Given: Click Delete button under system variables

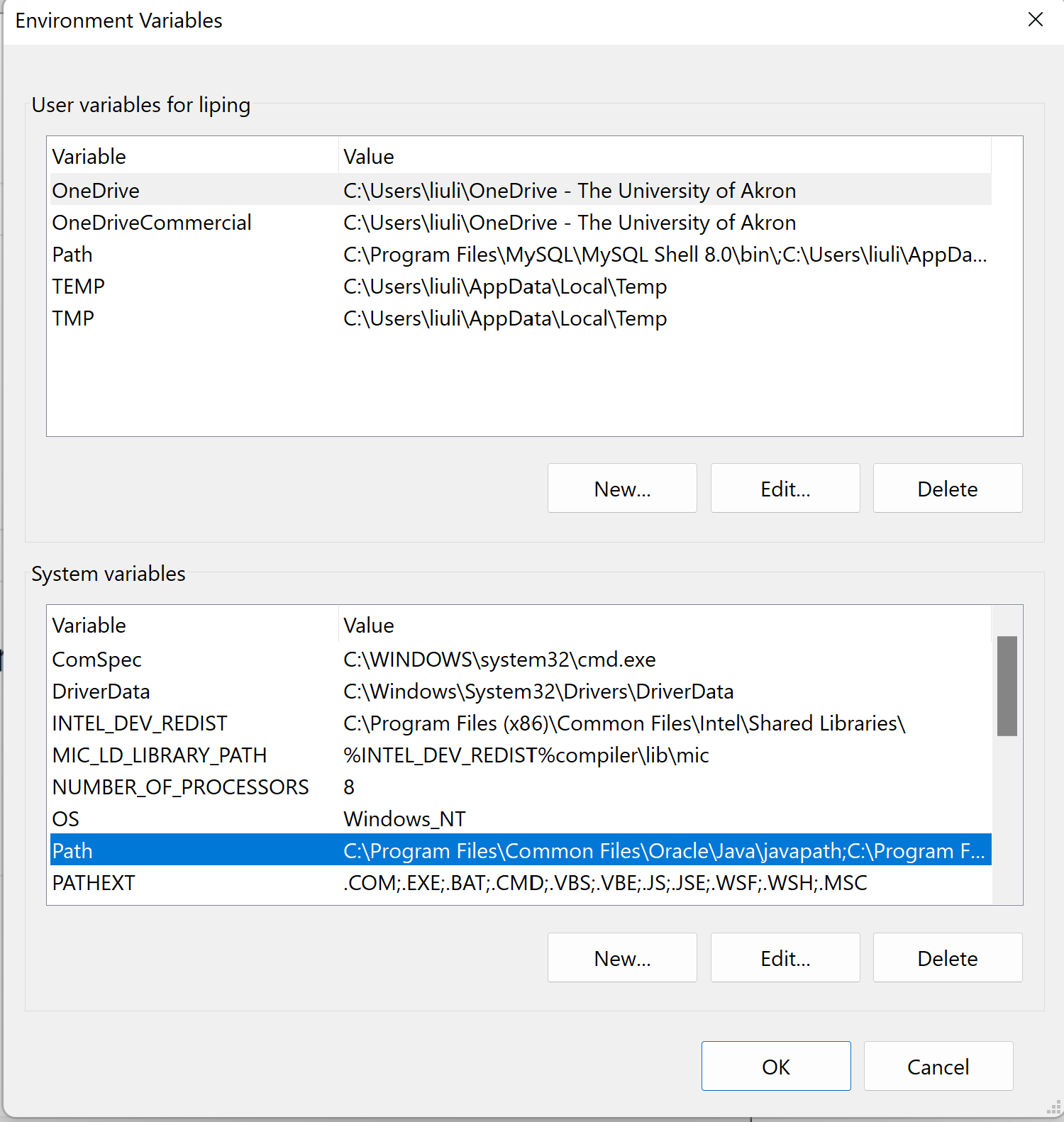Looking at the screenshot, I should point(948,957).
